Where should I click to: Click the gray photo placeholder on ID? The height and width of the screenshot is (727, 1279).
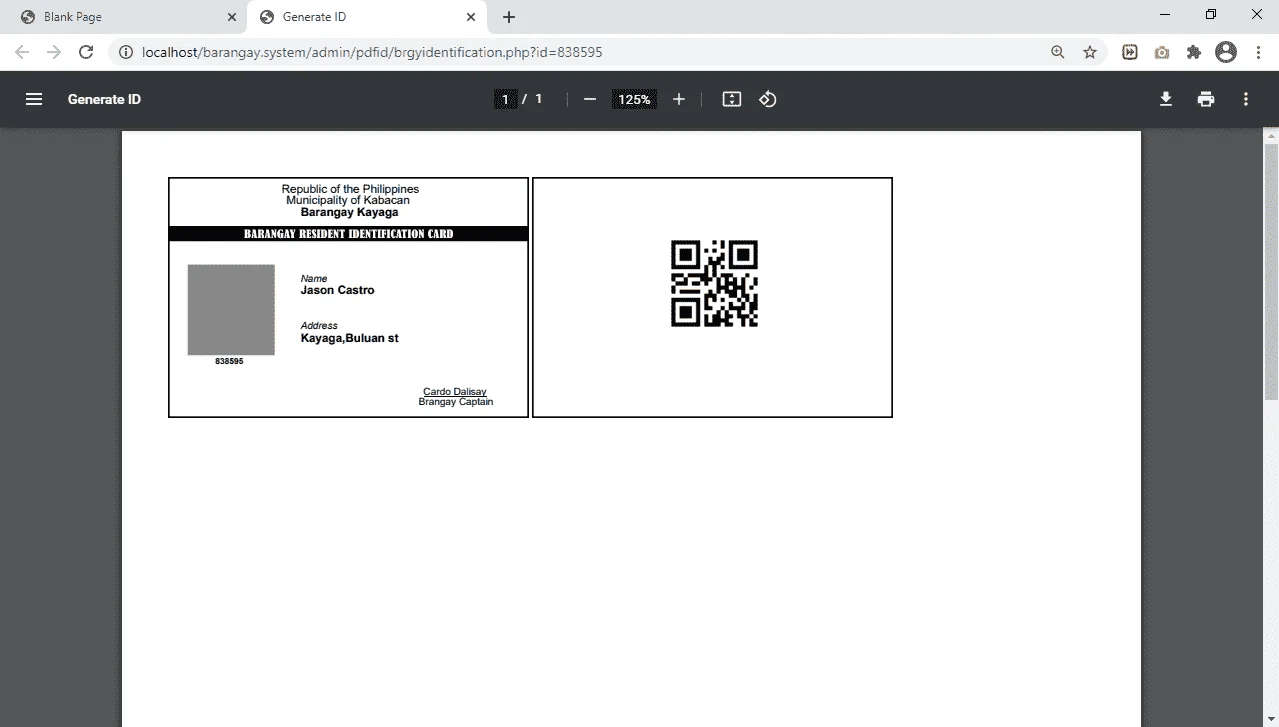(231, 310)
